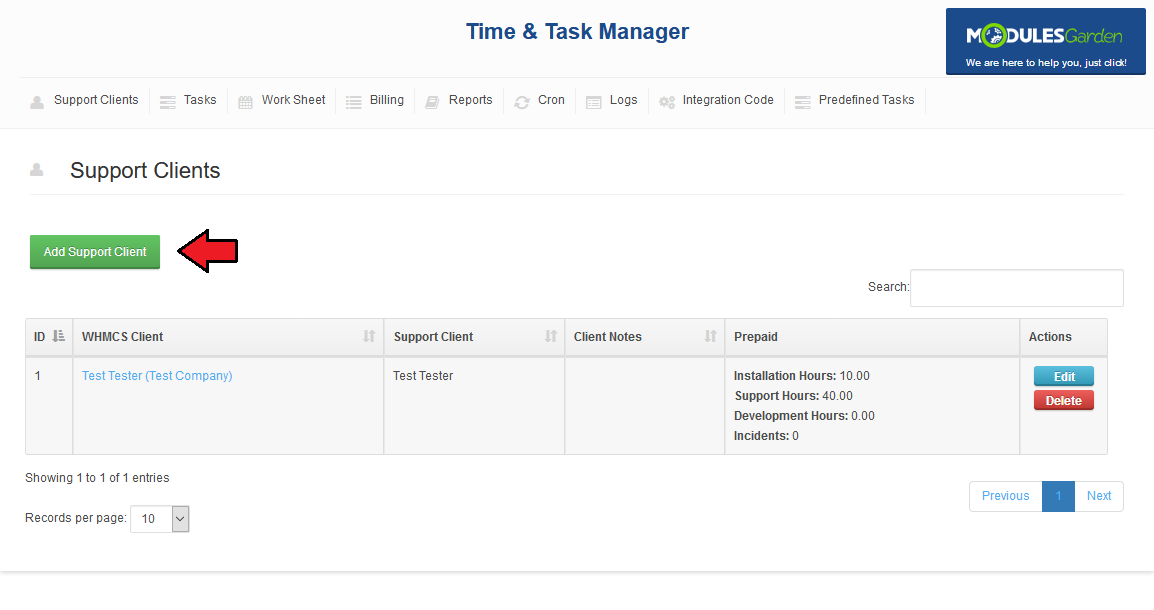The image size is (1154, 610).
Task: Open Test Tester (Test Company) link
Action: coord(157,375)
